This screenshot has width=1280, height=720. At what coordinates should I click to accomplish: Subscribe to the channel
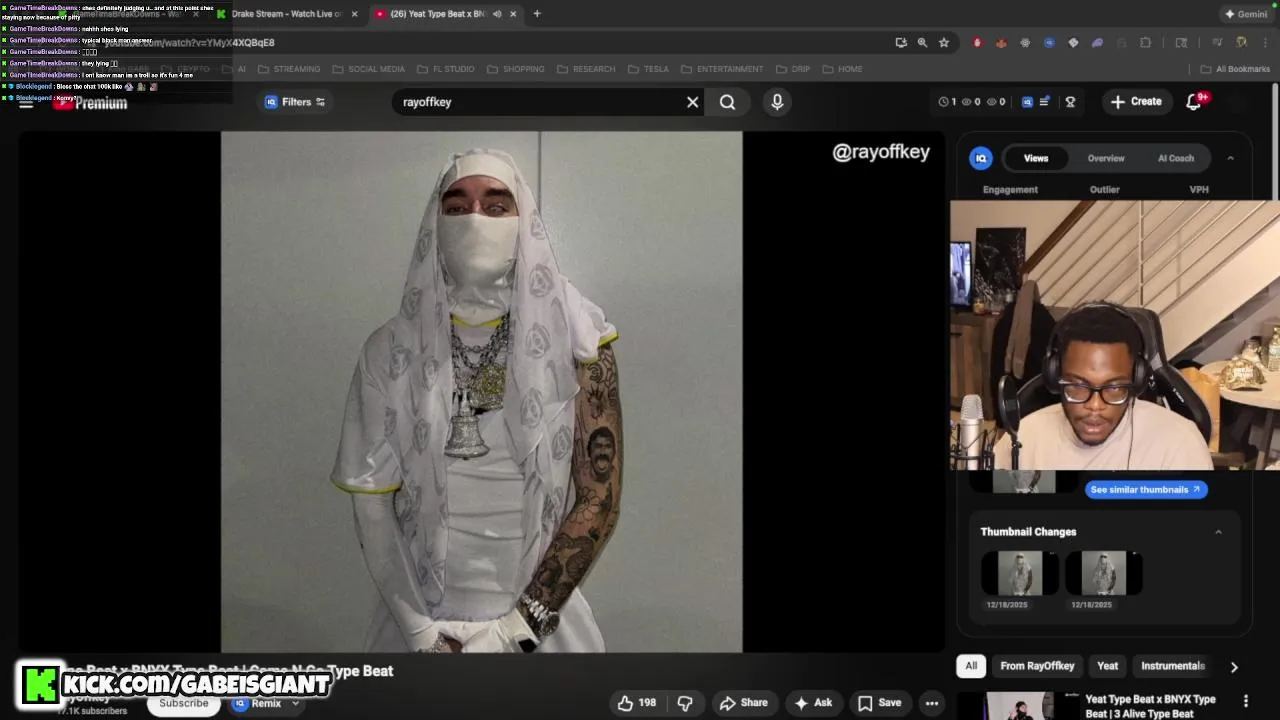tap(184, 704)
